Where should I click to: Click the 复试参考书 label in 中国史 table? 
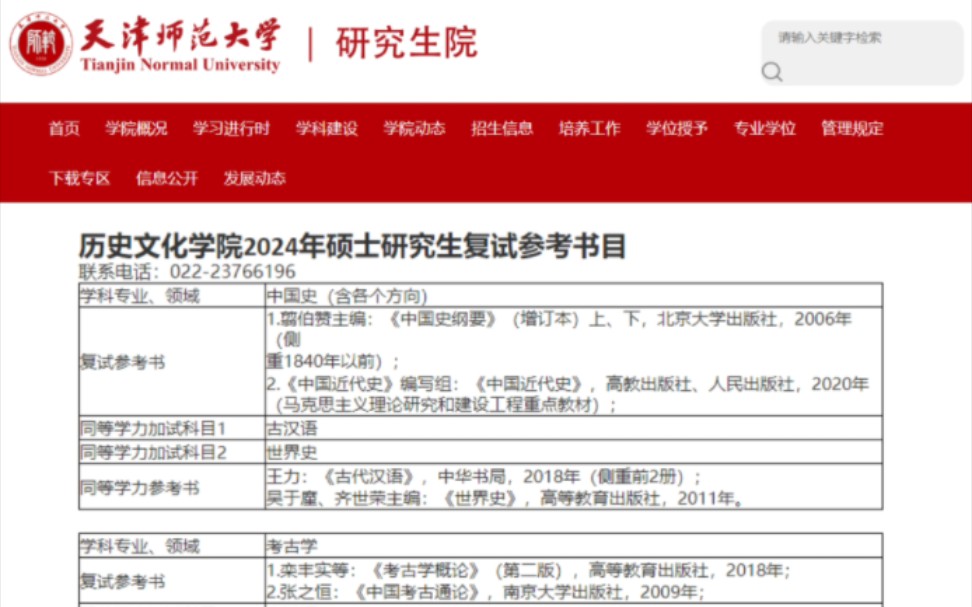(123, 362)
